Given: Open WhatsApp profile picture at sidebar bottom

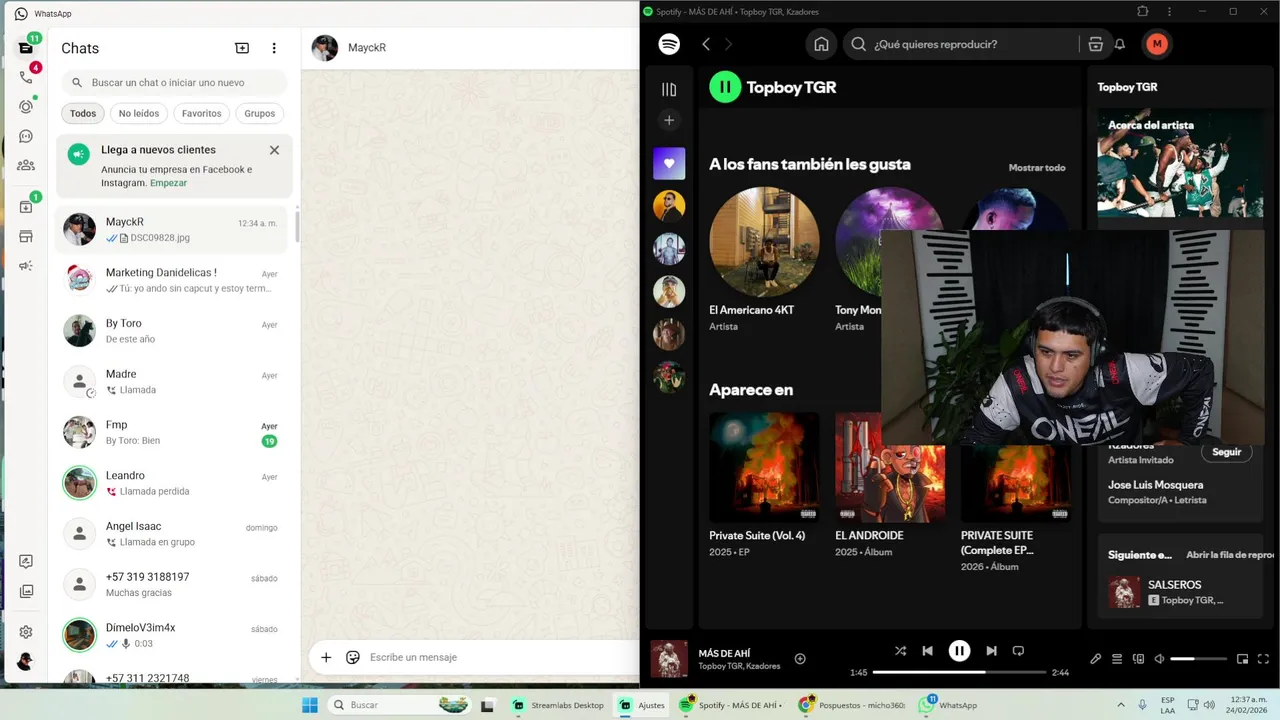Looking at the screenshot, I should click(x=26, y=662).
